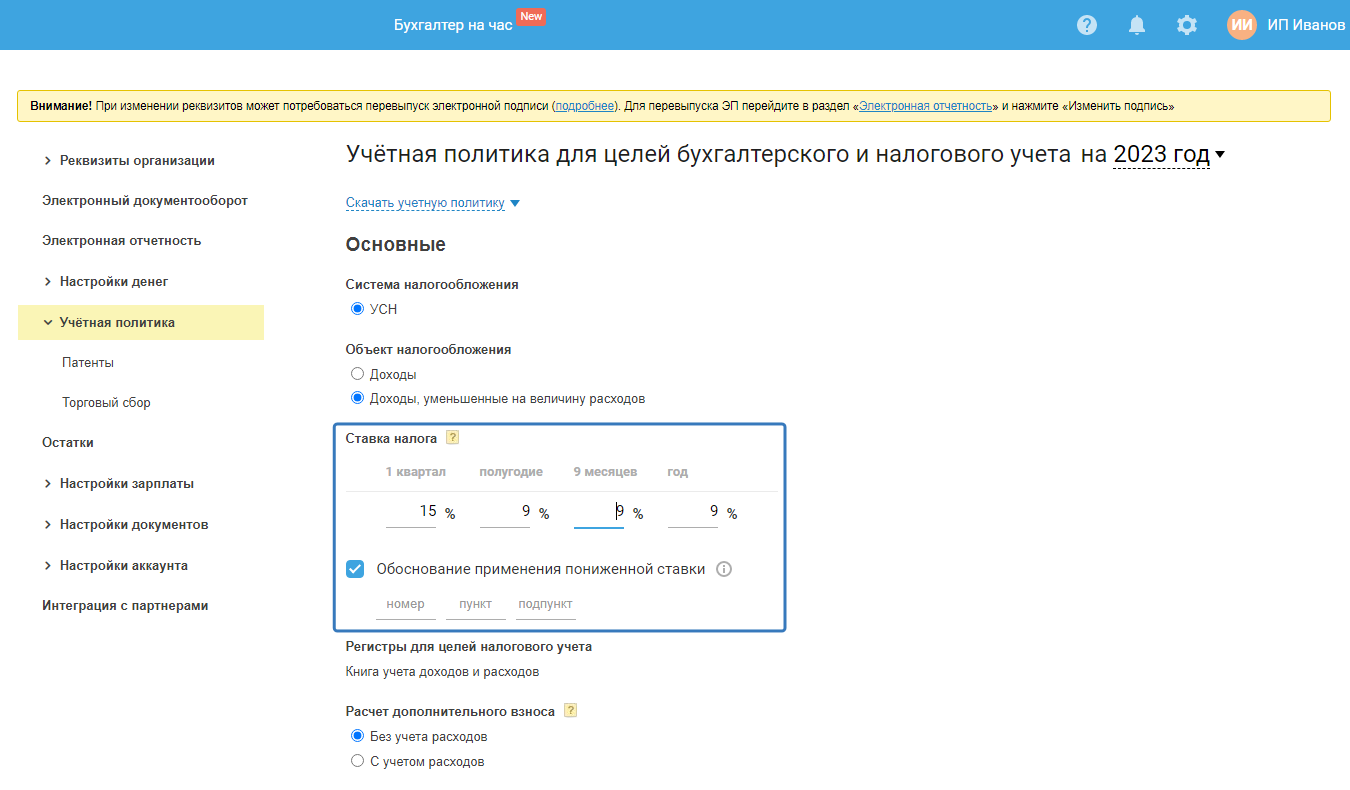This screenshot has width=1350, height=790.
Task: Click the номер justification input field
Action: [405, 604]
